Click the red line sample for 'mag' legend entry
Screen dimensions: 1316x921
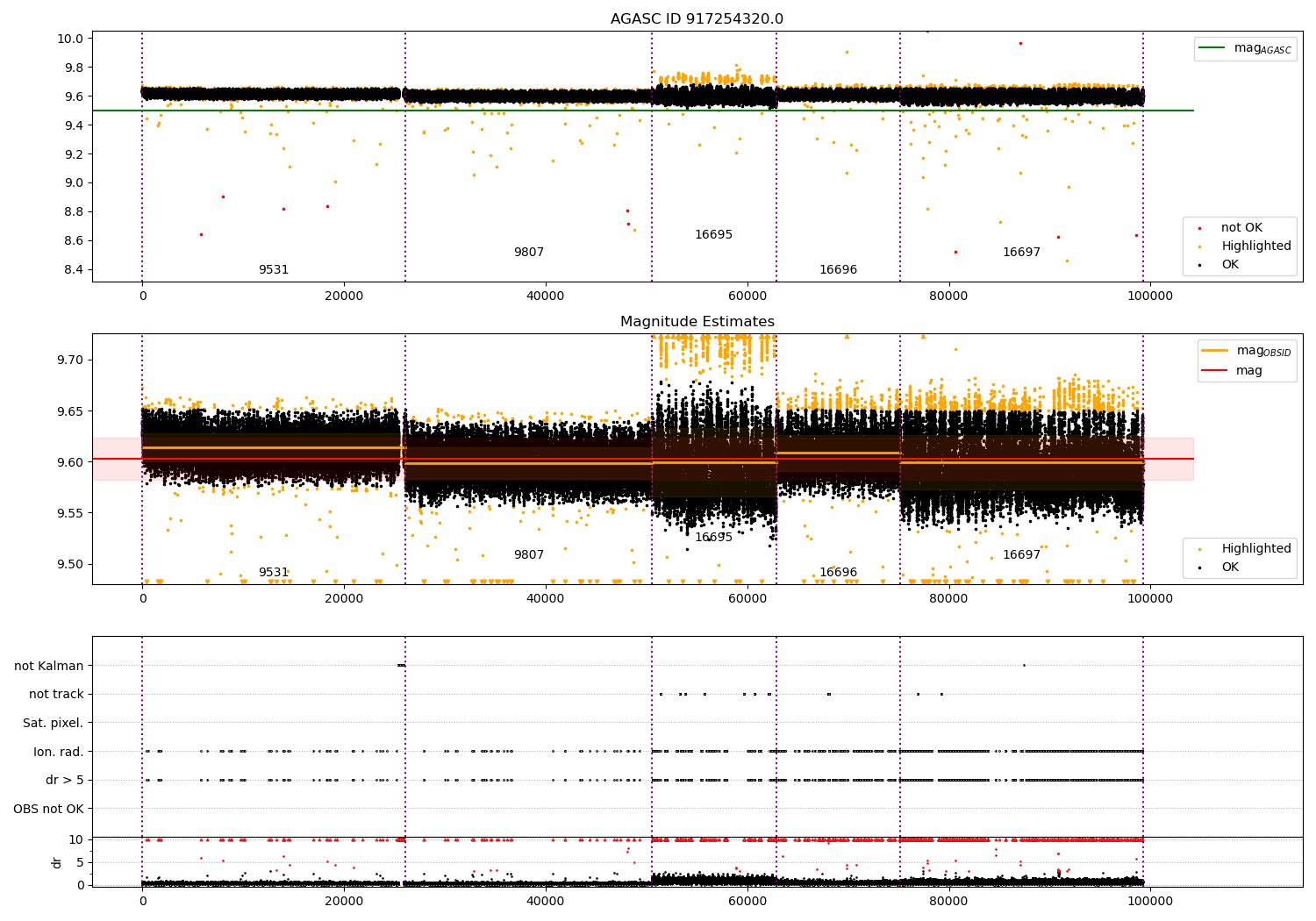point(1215,371)
